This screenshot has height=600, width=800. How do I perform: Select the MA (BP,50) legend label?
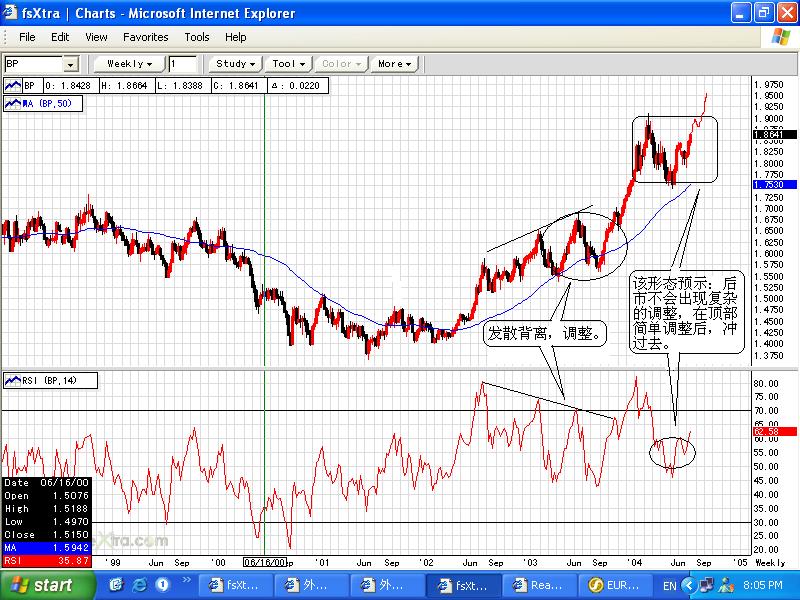pos(47,104)
